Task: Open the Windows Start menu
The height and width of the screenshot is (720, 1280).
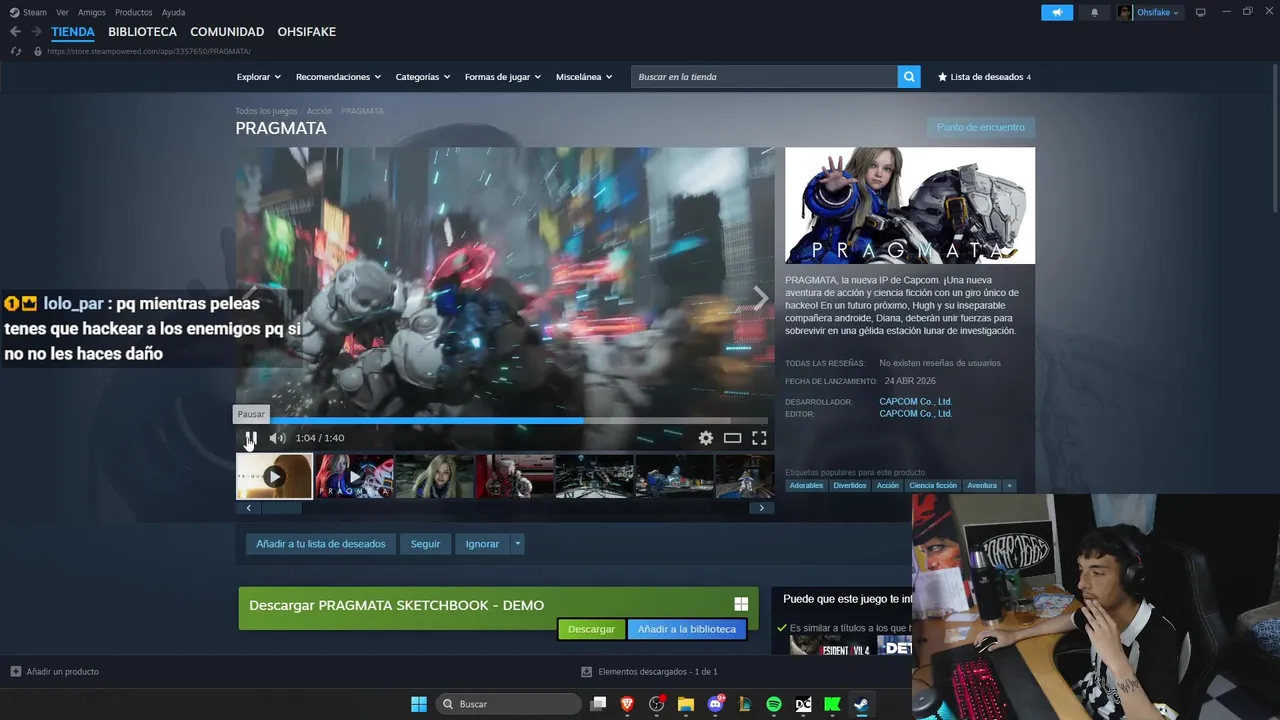Action: click(x=419, y=704)
